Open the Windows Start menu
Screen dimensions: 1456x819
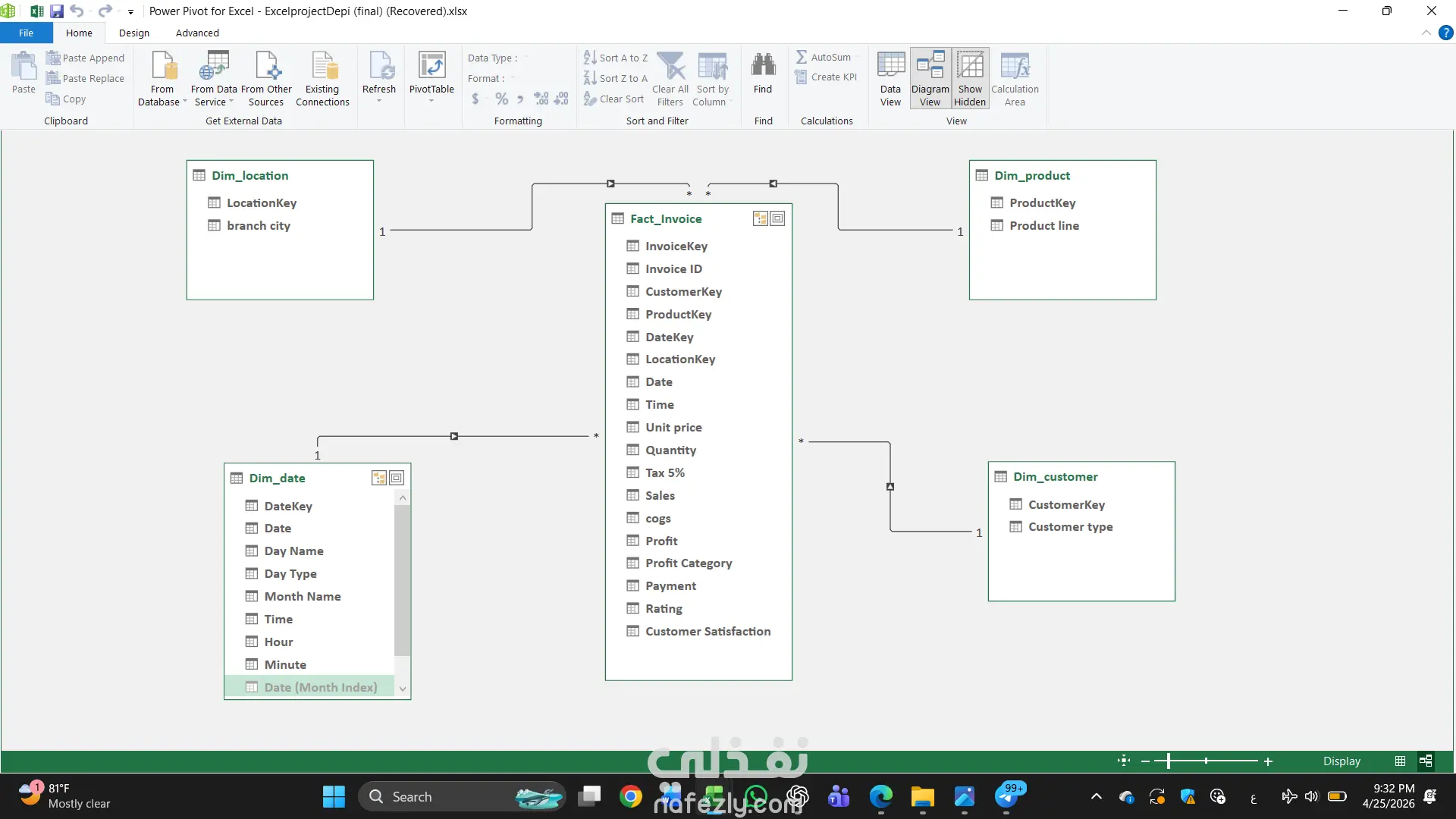334,797
